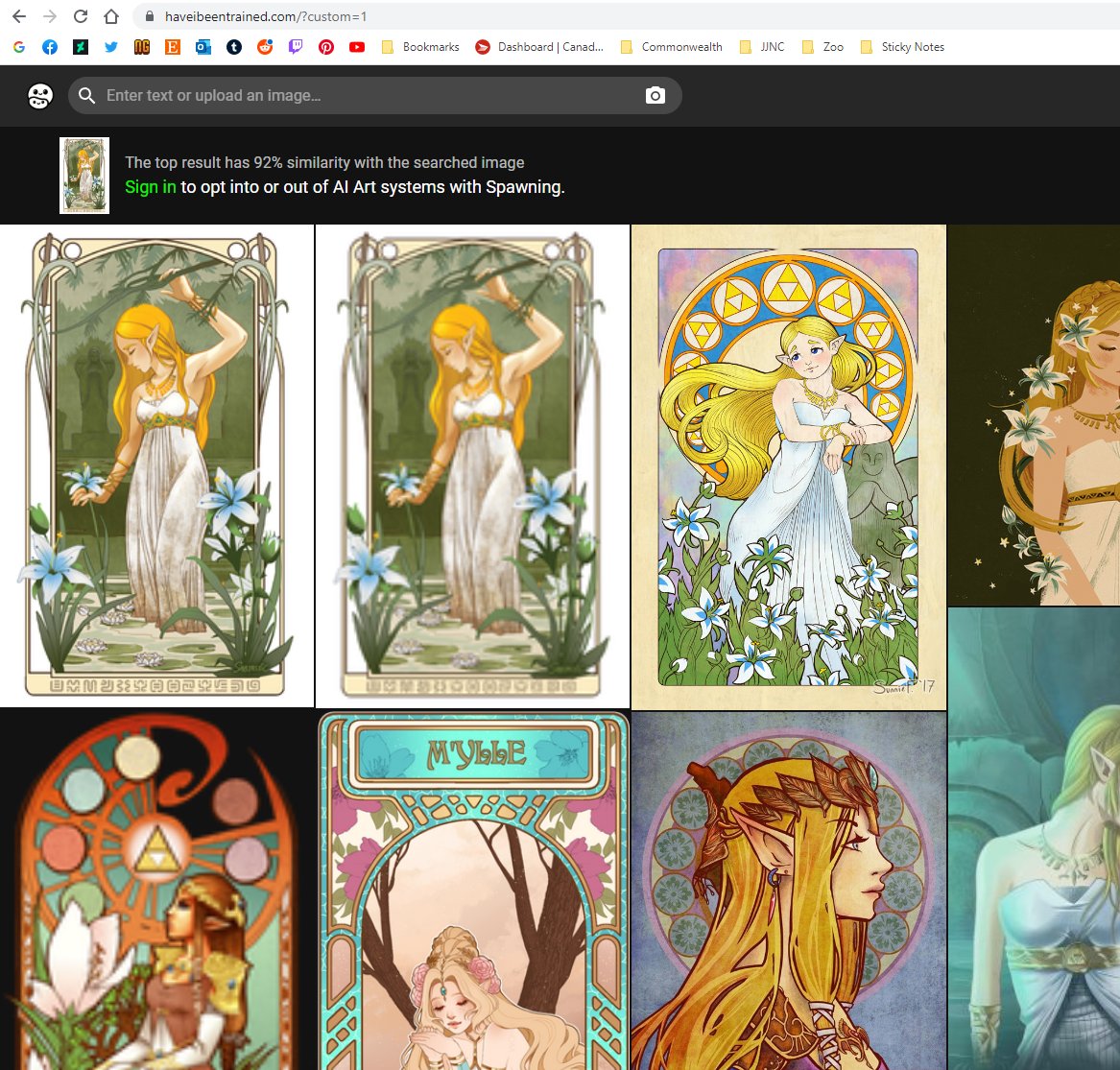Select the 92% similarity result text
The image size is (1120, 1070).
[324, 163]
